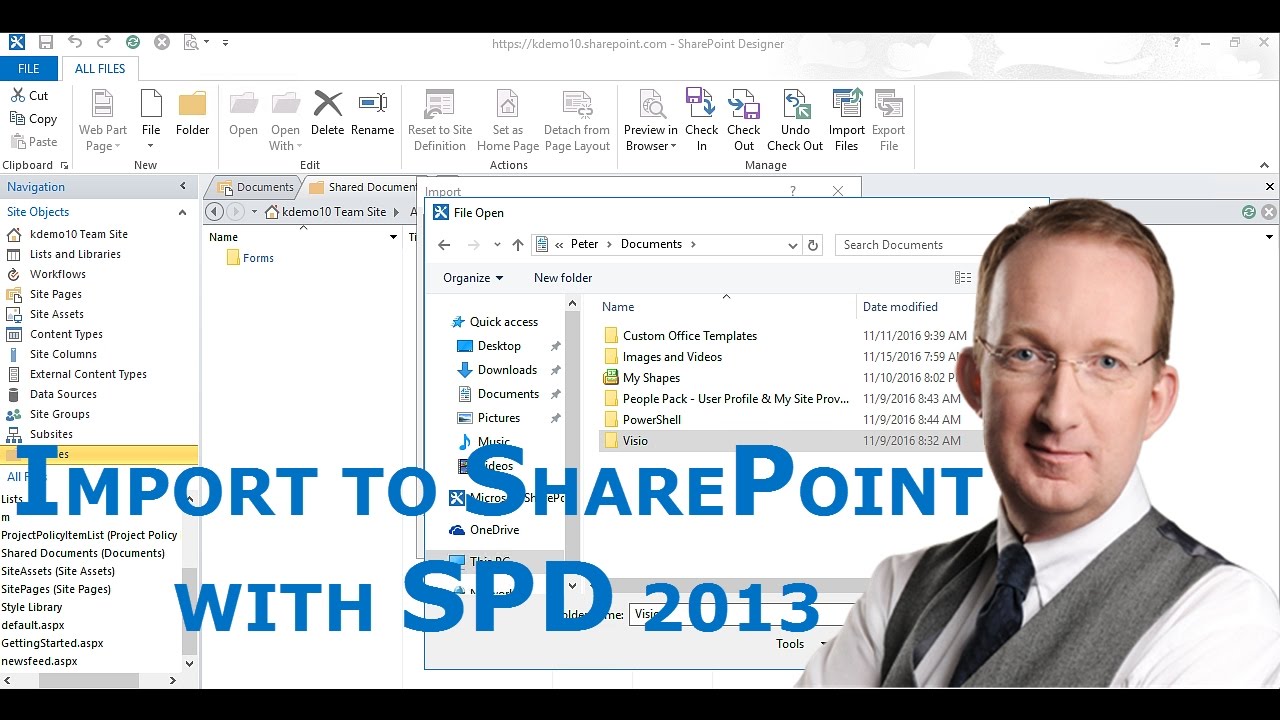The image size is (1280, 720).
Task: Click Reset to Site Definition icon
Action: pyautogui.click(x=440, y=104)
